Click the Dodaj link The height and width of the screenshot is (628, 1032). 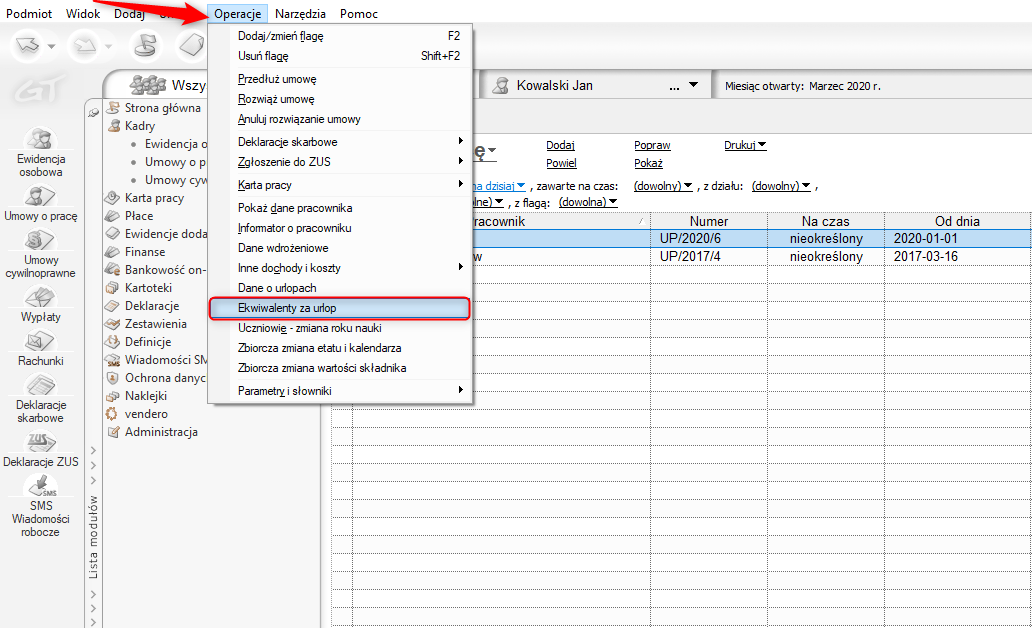point(560,145)
